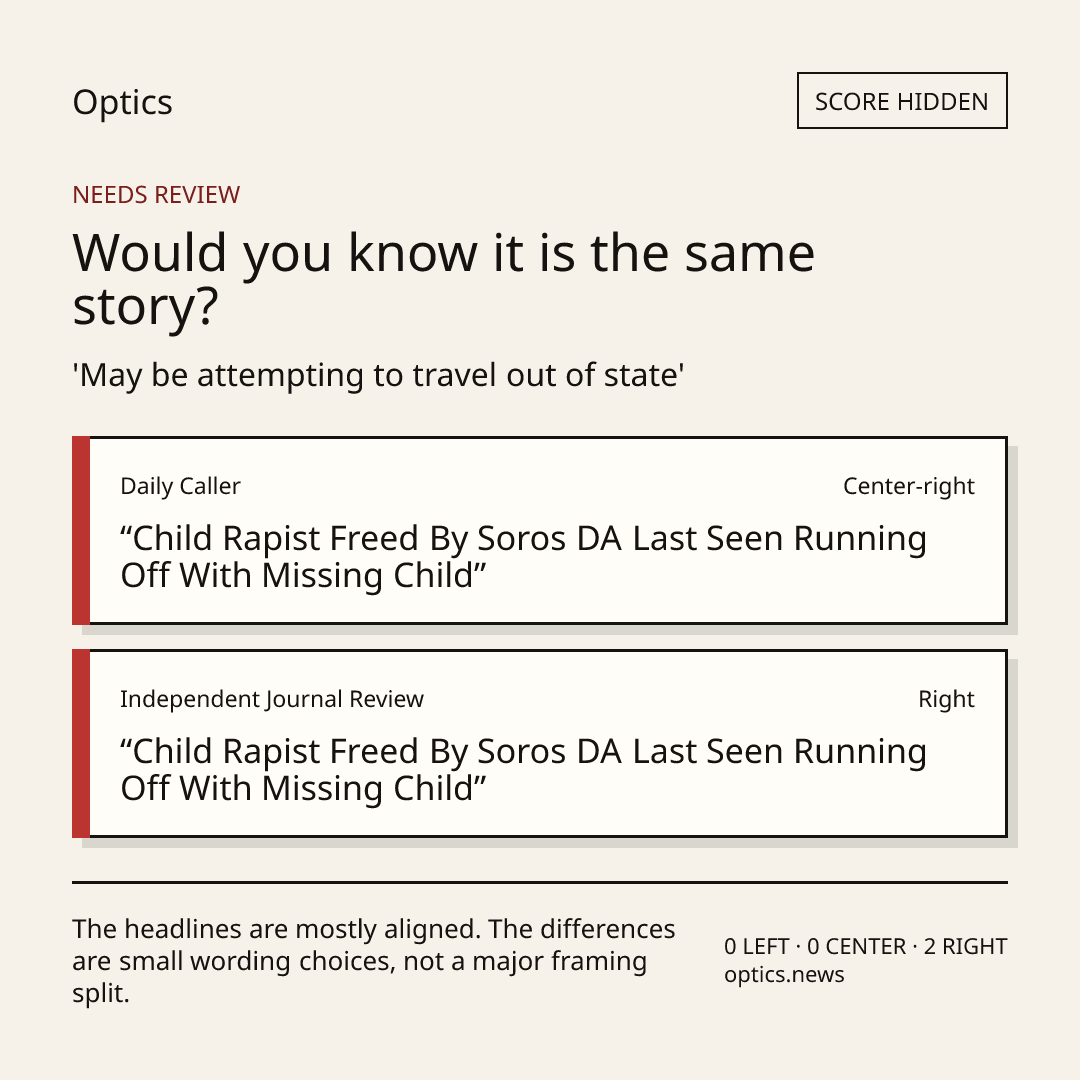
Task: Open the optics.news link
Action: point(784,975)
